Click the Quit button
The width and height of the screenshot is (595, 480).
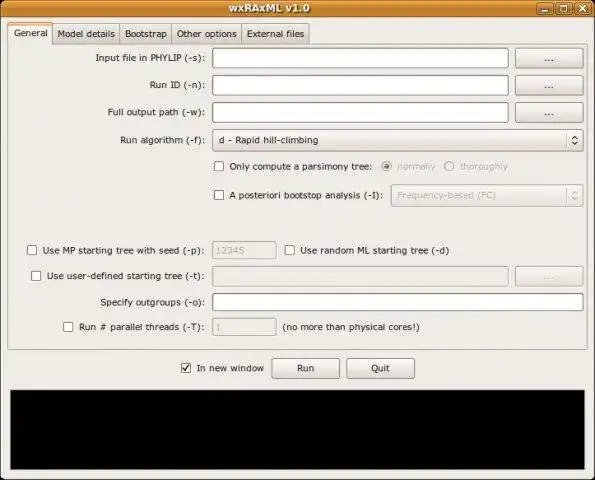(380, 368)
